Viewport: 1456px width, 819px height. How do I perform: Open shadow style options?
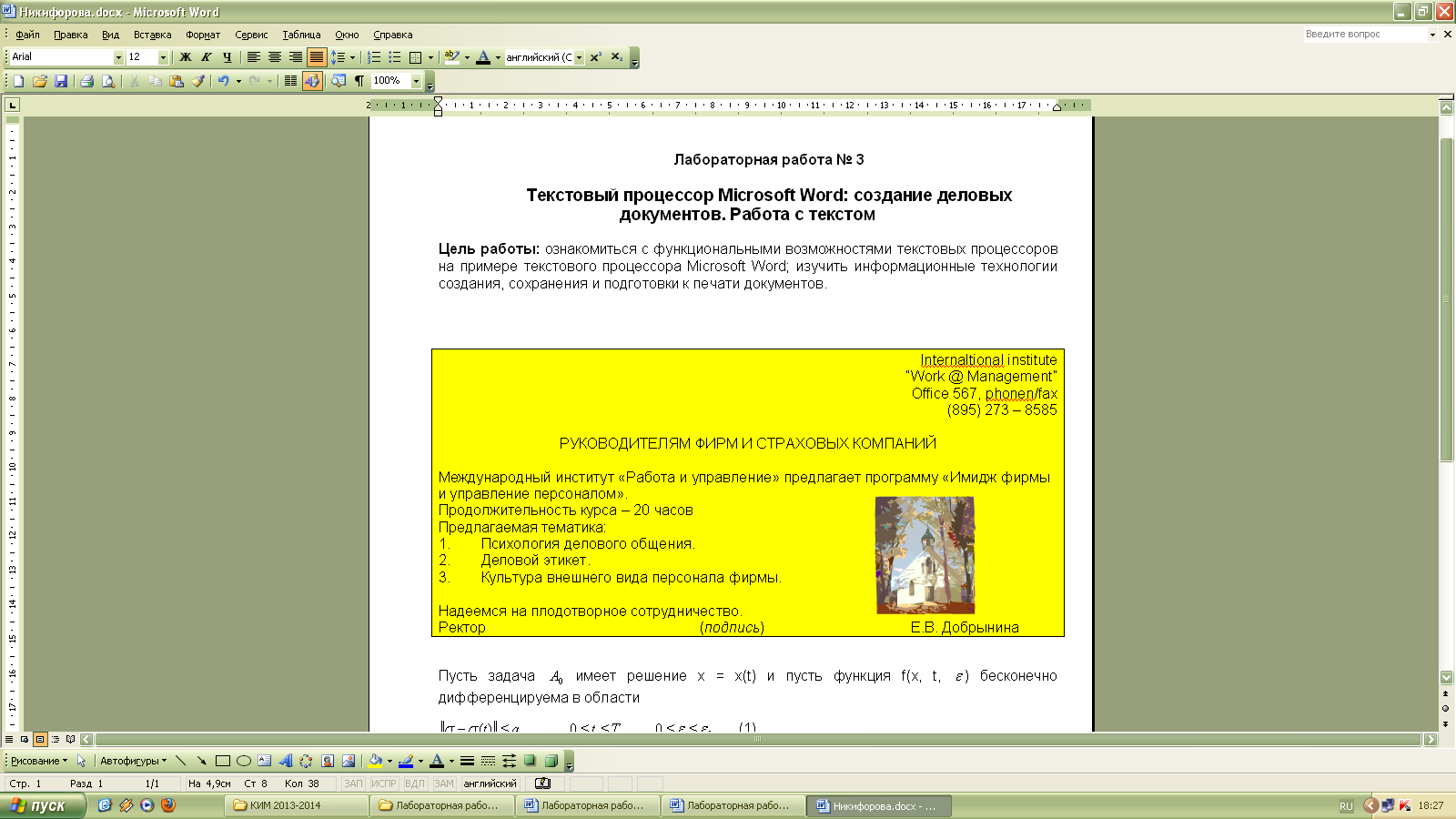tap(530, 761)
